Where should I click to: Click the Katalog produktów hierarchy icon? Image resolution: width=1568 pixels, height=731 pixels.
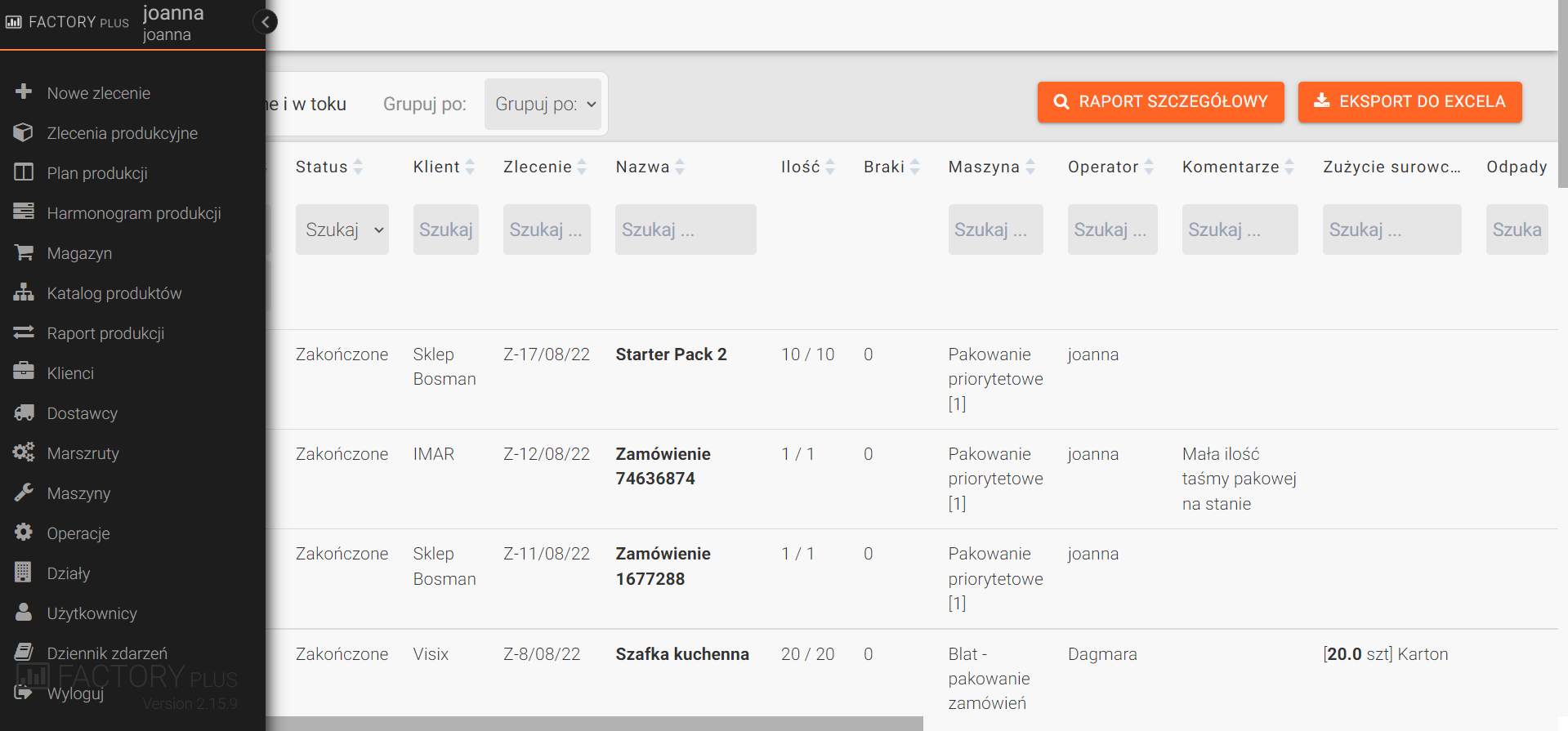[x=24, y=292]
